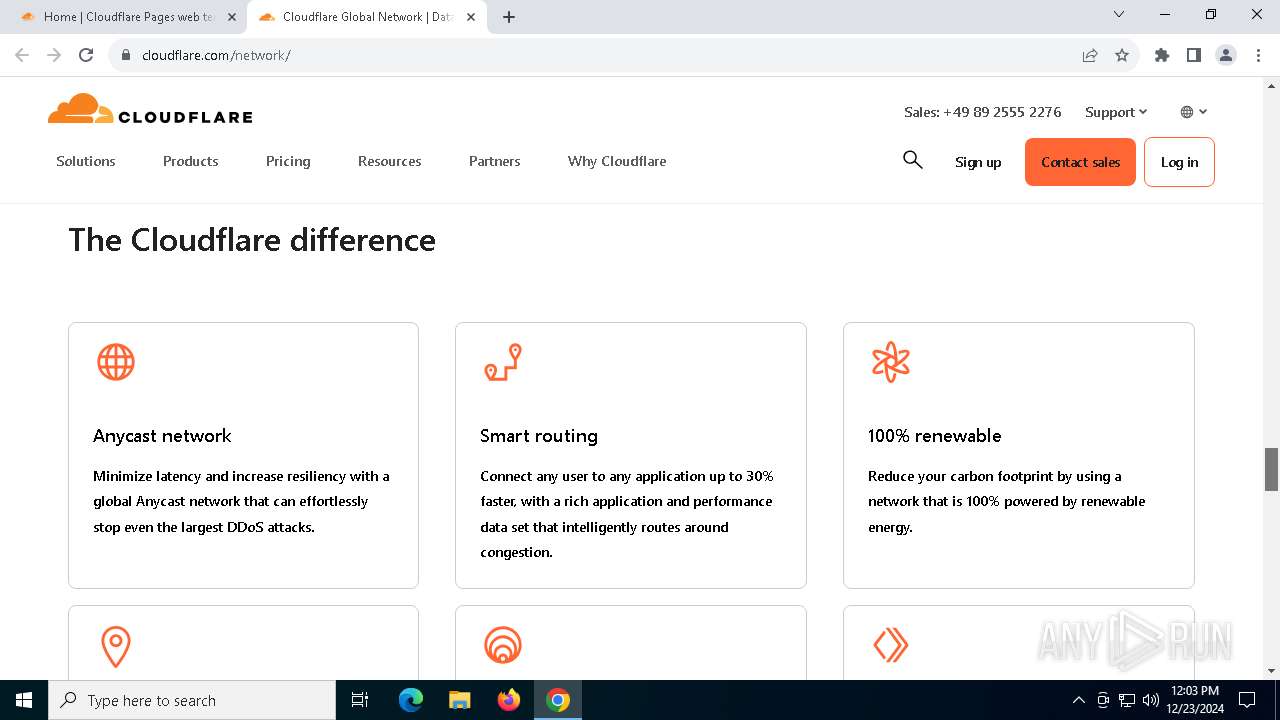Open the site search magnifier icon

[912, 160]
